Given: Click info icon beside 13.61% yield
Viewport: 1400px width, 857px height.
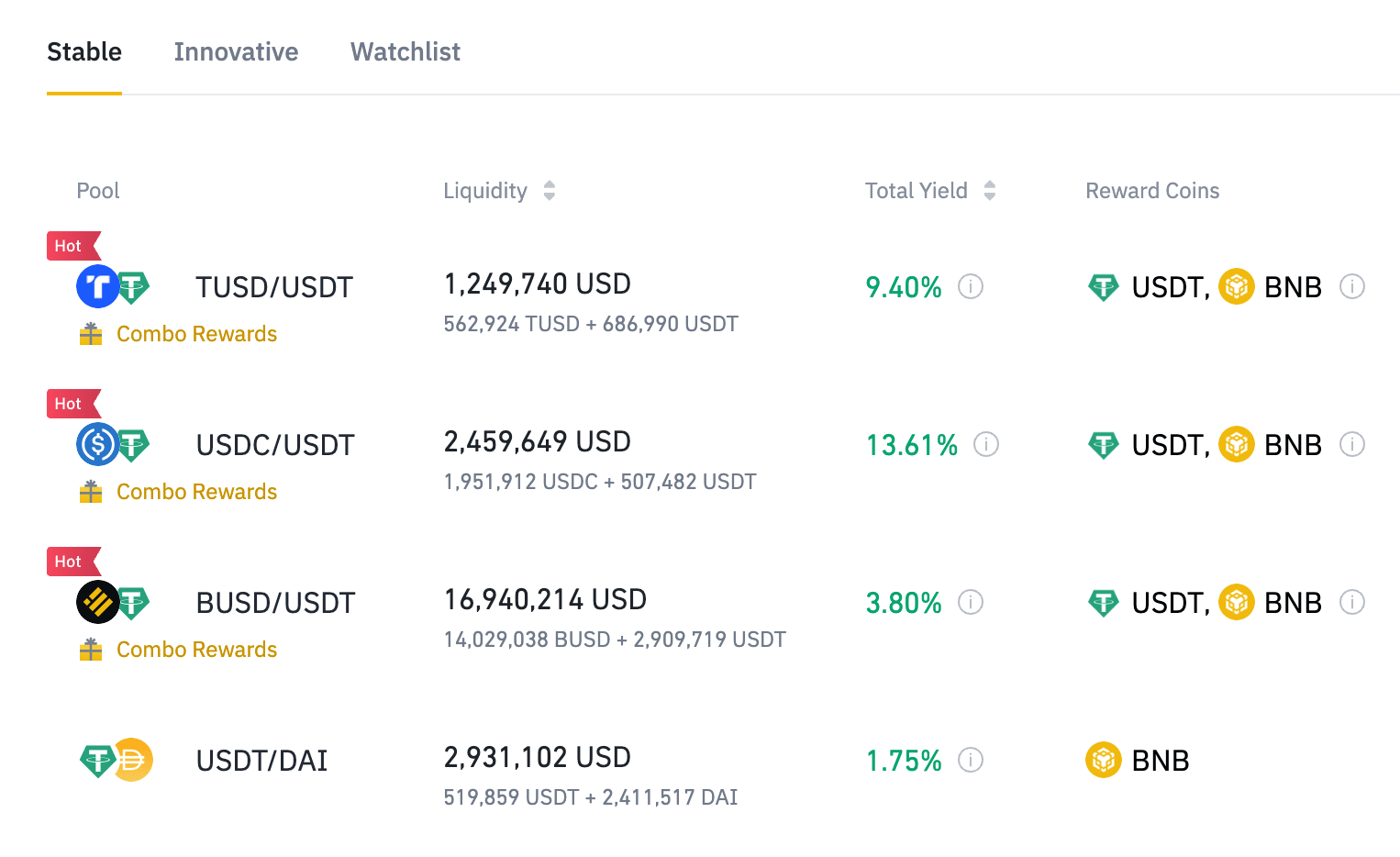Looking at the screenshot, I should pos(985,444).
